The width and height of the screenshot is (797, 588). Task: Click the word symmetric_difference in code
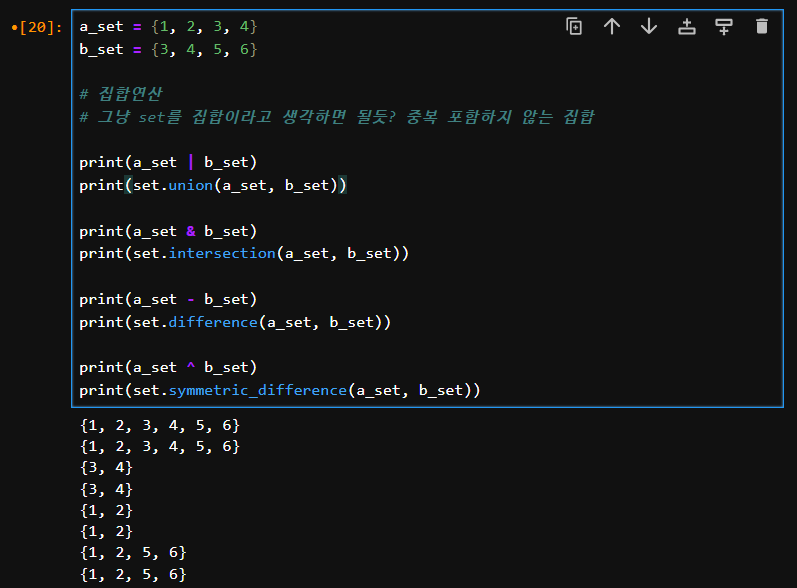[x=258, y=390]
